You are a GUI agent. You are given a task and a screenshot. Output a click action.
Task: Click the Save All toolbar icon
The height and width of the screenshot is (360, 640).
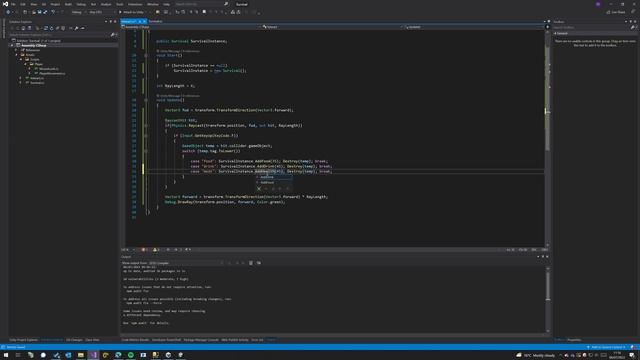click(45, 12)
